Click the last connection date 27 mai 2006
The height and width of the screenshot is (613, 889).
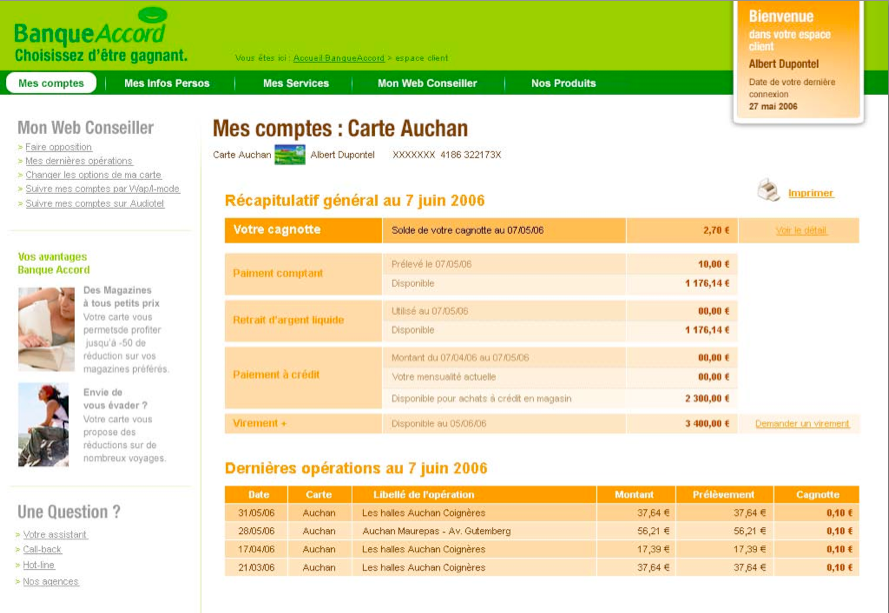773,107
